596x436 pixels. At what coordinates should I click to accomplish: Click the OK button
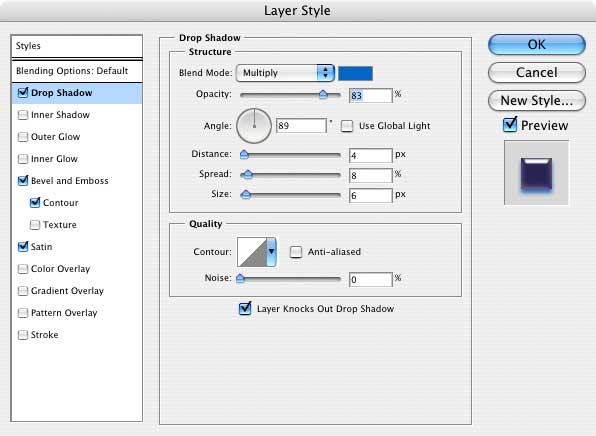click(536, 44)
